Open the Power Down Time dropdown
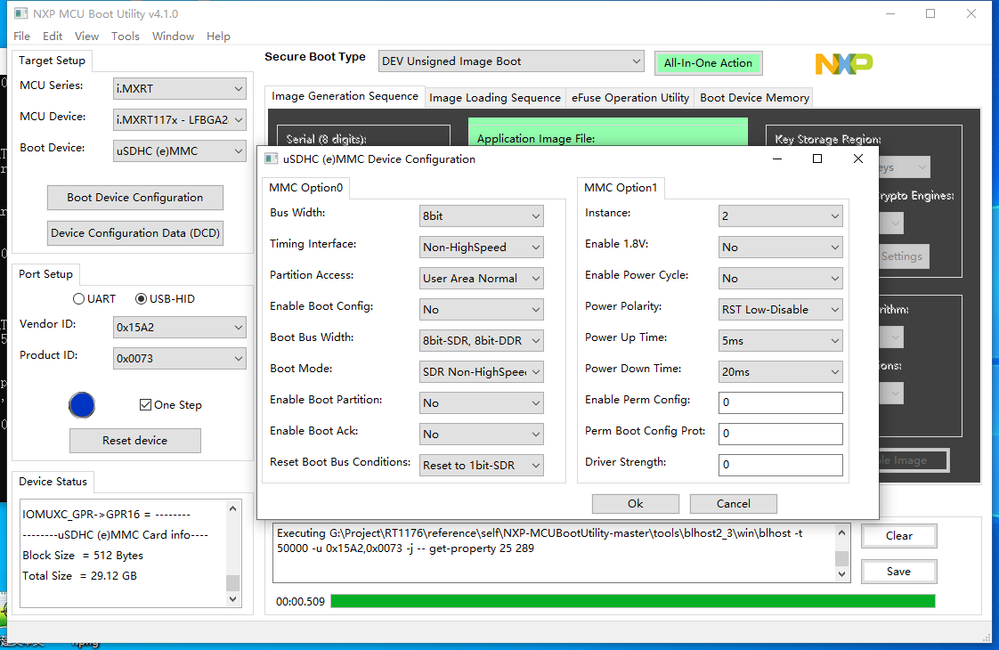 tap(780, 372)
